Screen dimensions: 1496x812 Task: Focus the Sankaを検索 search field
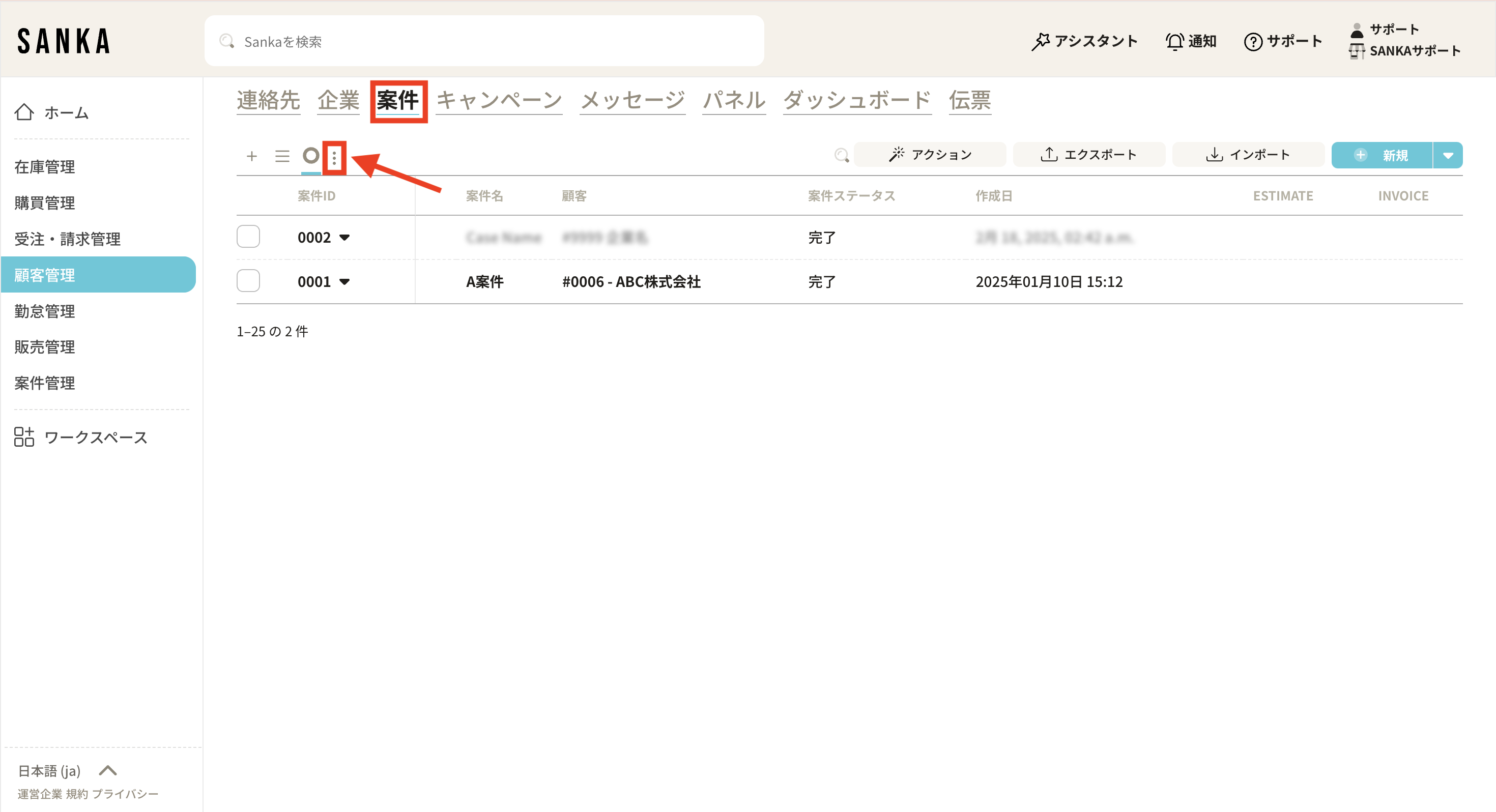coord(483,41)
